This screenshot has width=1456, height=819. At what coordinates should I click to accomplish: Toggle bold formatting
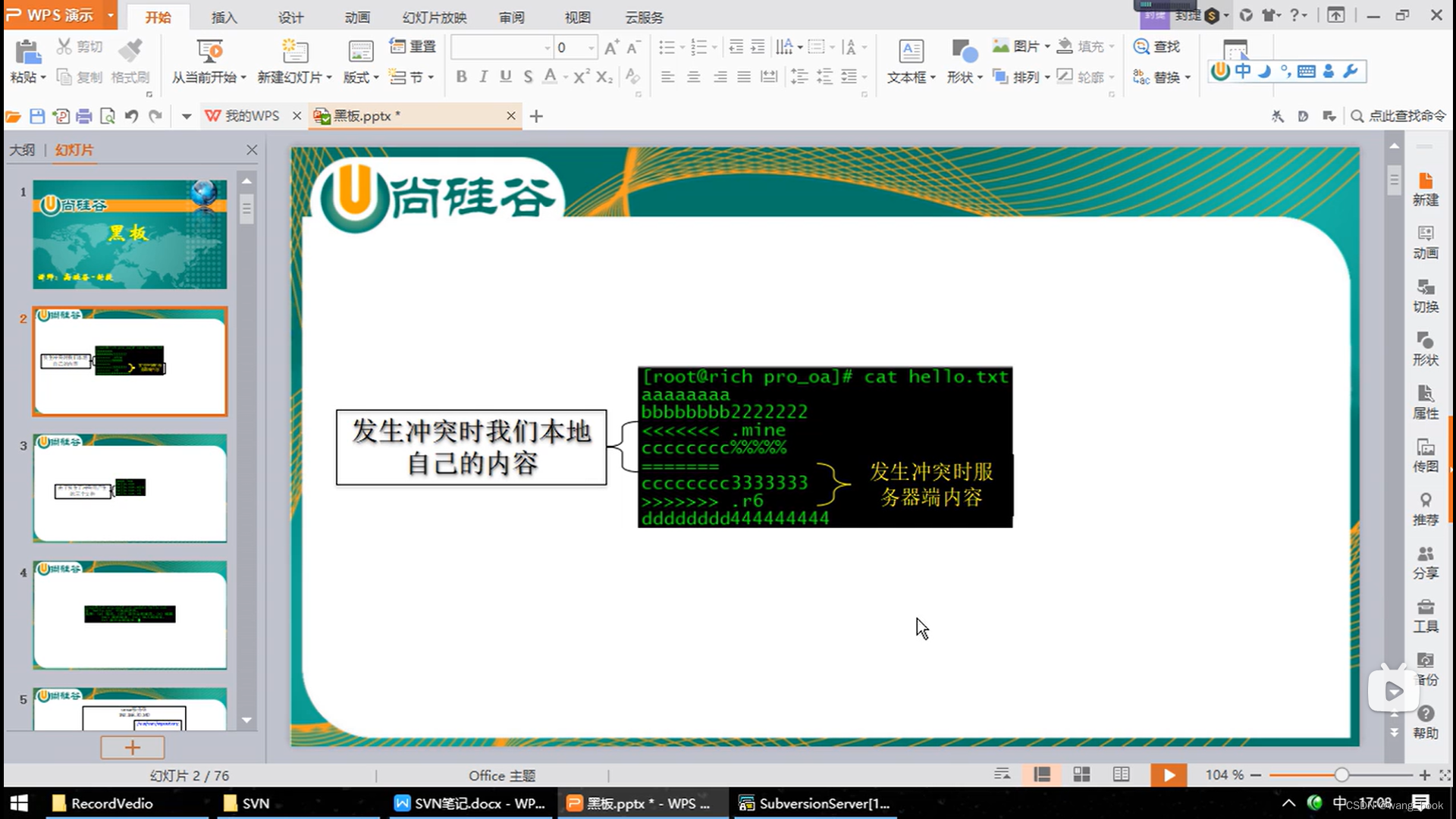pyautogui.click(x=461, y=77)
